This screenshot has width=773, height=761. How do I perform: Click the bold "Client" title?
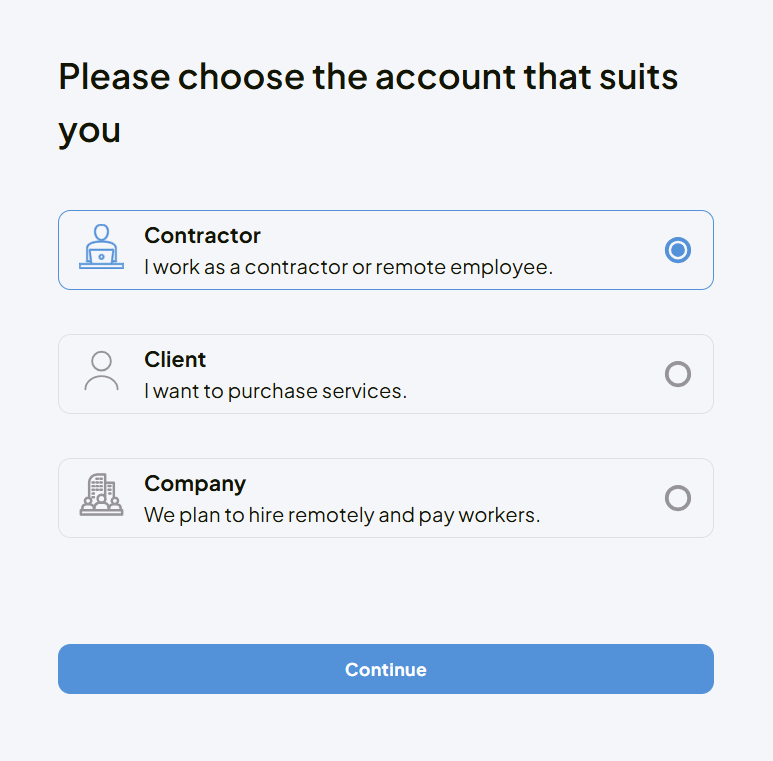click(175, 360)
